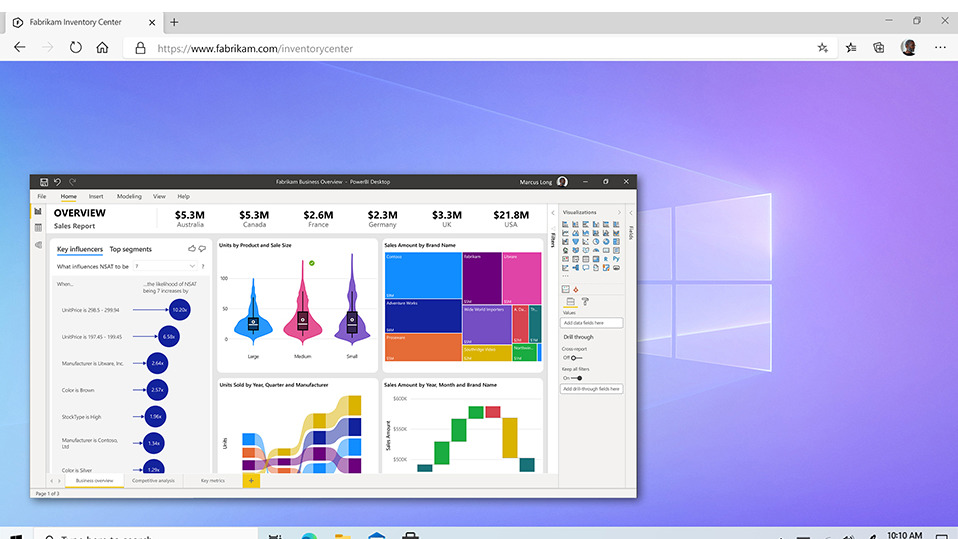Click the $21.8M USA sales card
This screenshot has width=958, height=539.
[511, 219]
